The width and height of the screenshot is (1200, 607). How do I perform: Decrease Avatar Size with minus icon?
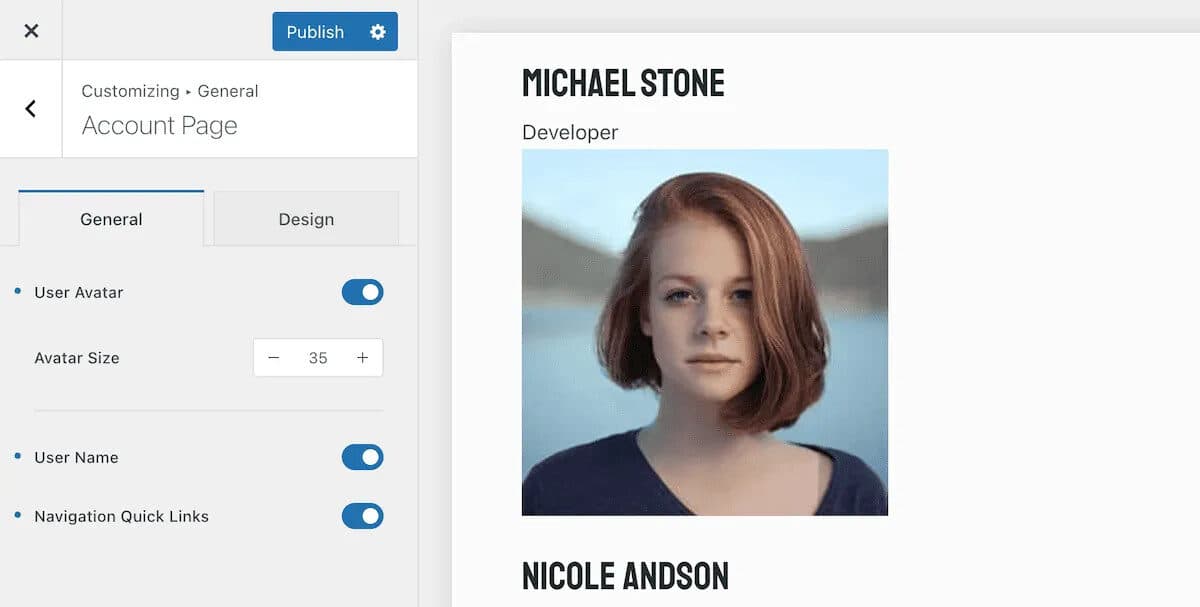[x=274, y=358]
